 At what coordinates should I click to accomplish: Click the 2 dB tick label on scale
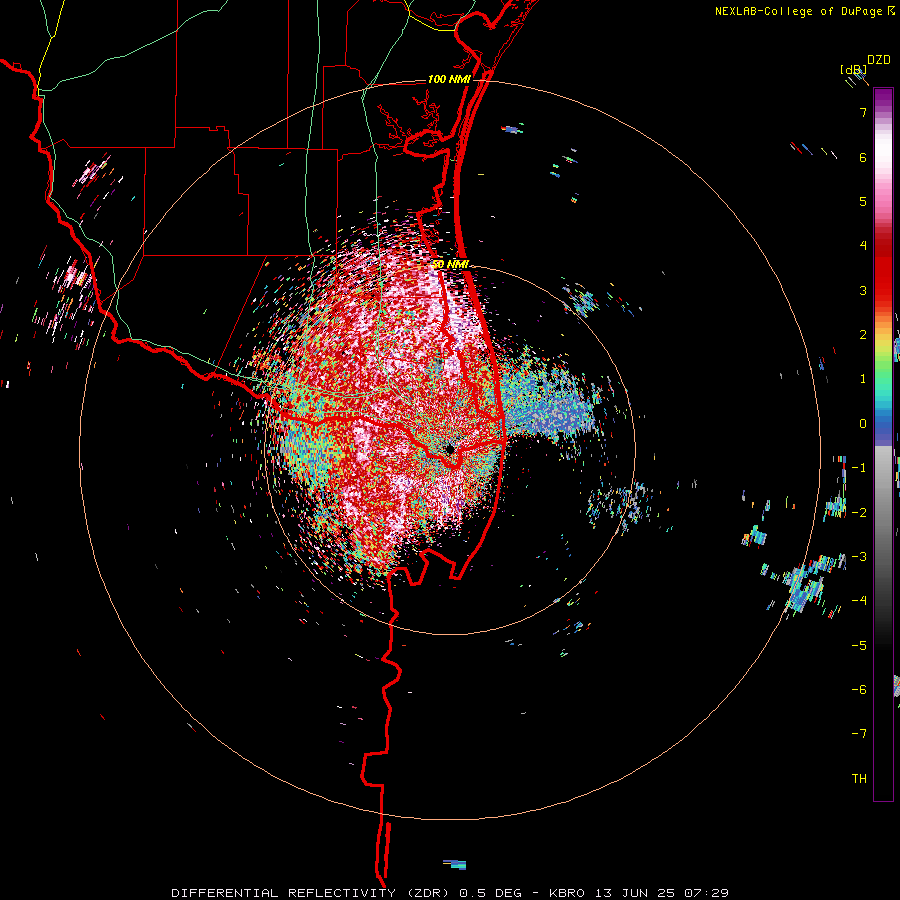point(863,335)
